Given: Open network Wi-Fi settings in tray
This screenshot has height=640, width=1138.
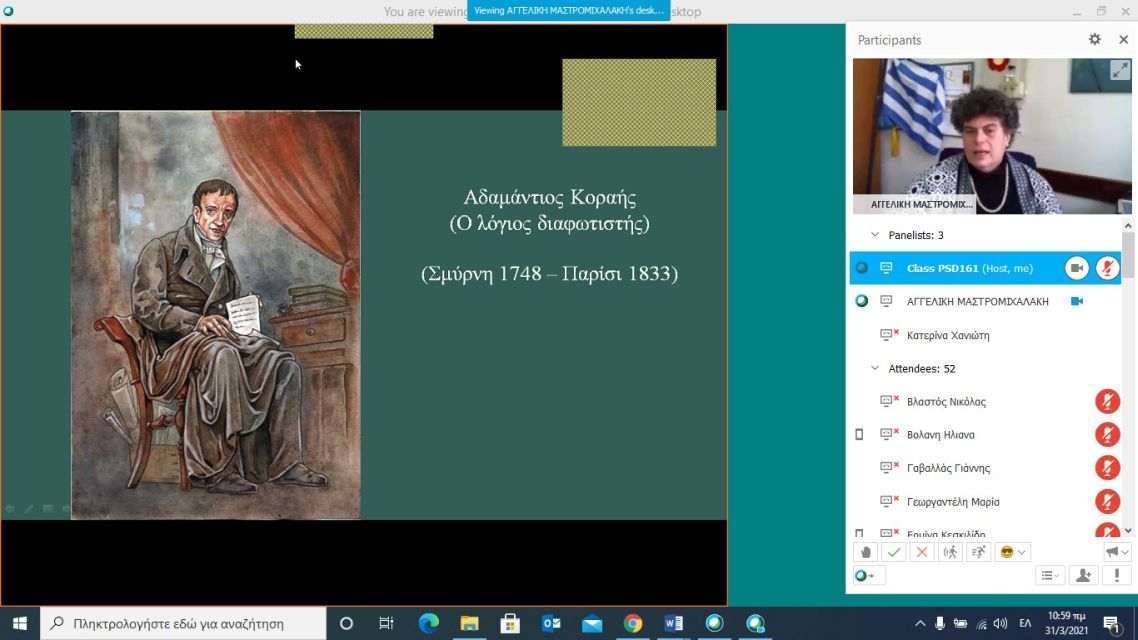Looking at the screenshot, I should (981, 623).
